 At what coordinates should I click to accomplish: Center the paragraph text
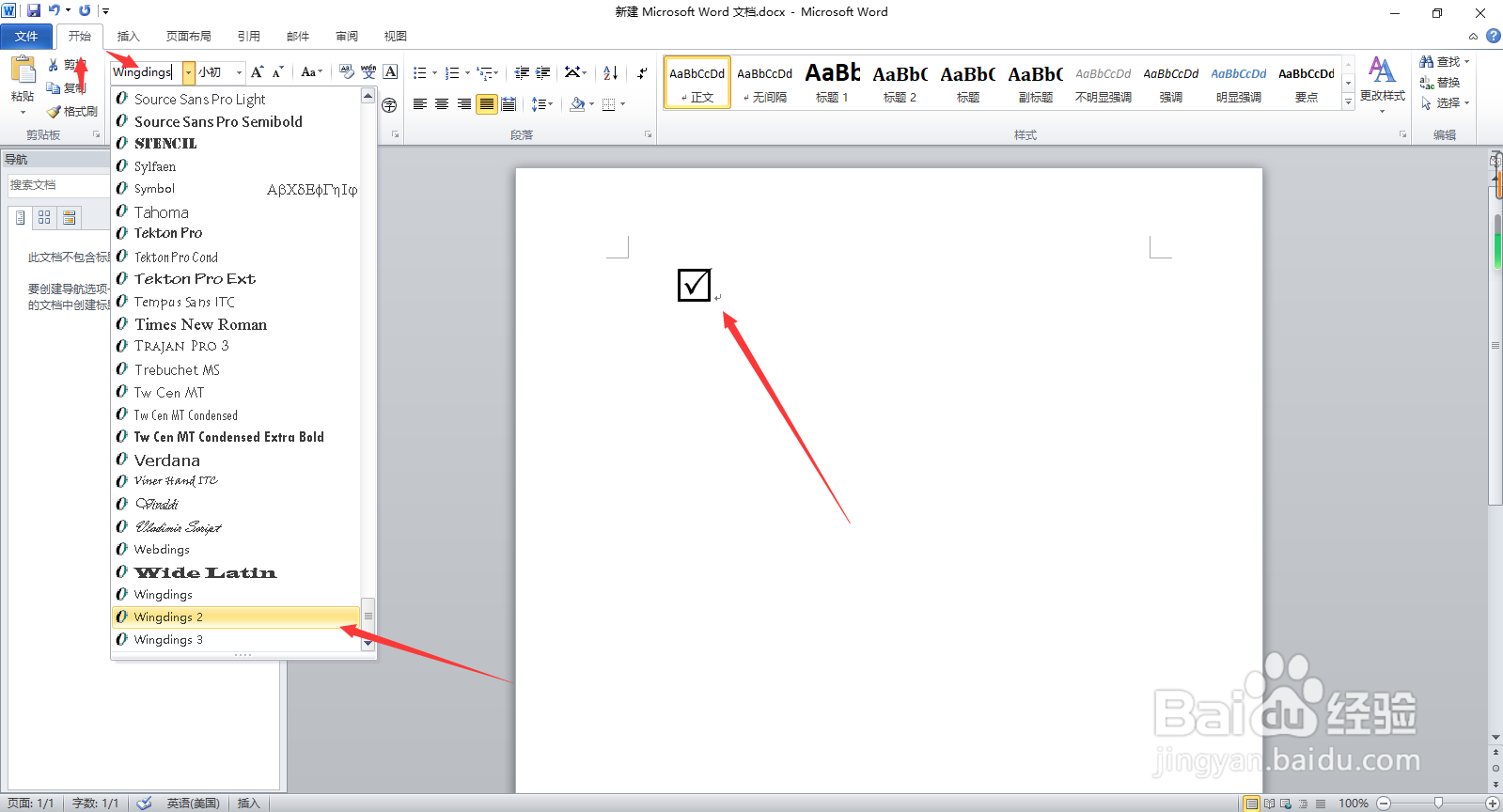point(442,104)
